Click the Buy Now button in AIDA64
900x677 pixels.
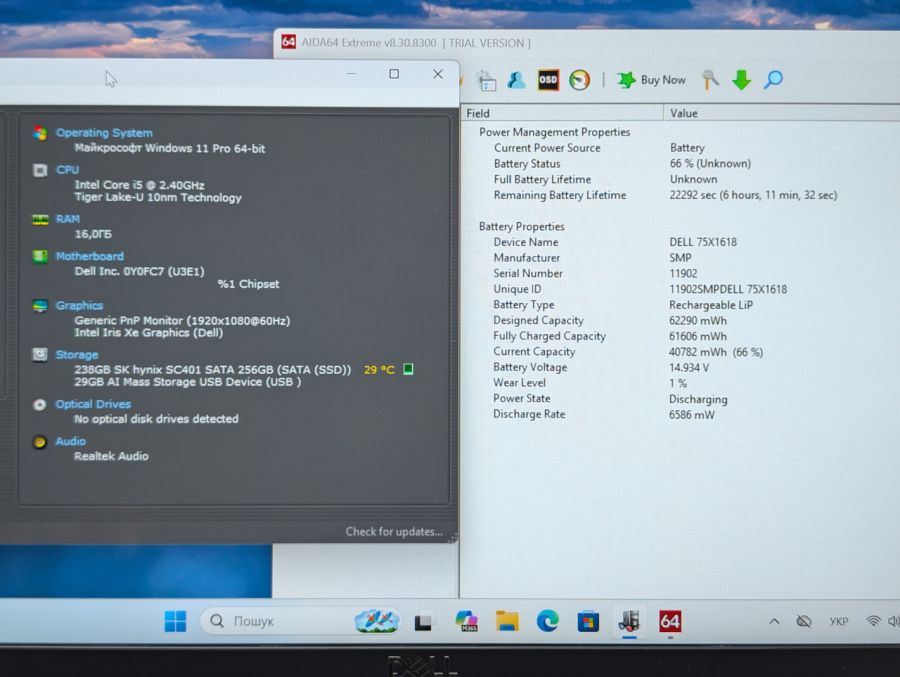click(651, 80)
